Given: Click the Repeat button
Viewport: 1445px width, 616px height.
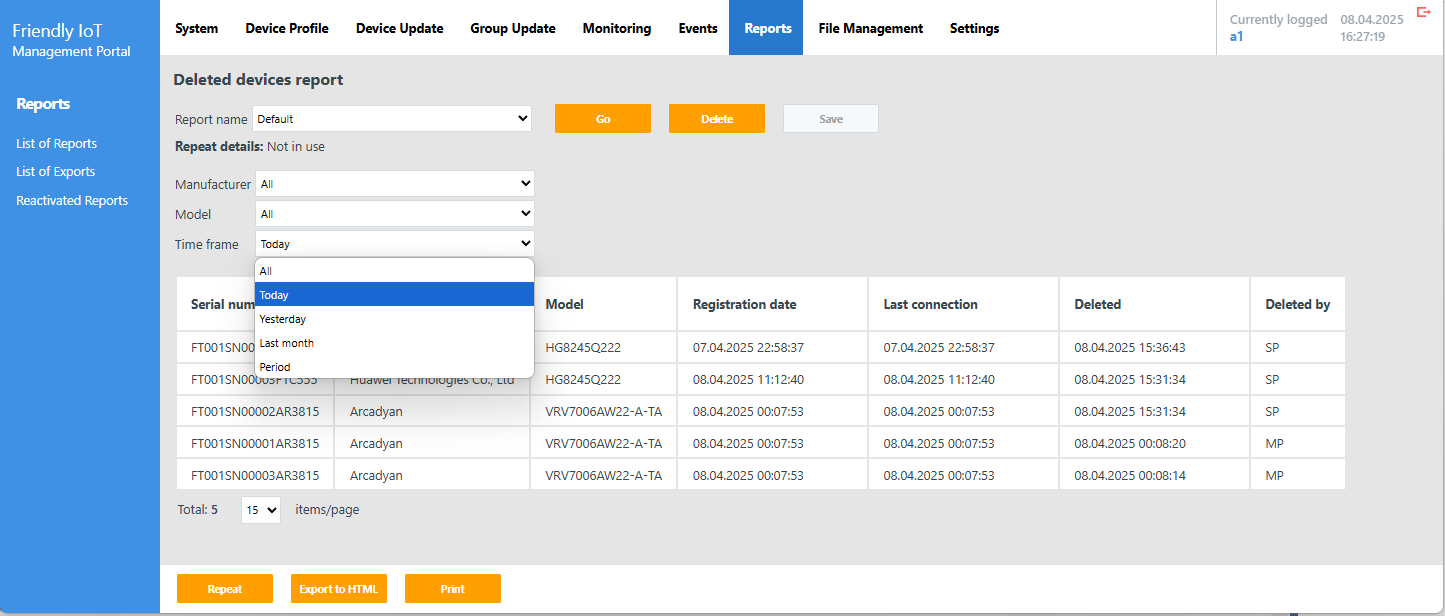Looking at the screenshot, I should pos(225,589).
